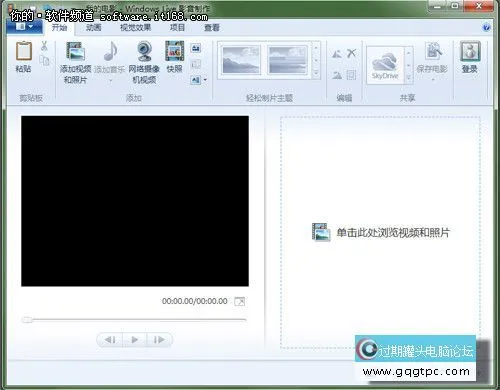The width and height of the screenshot is (500, 390).
Task: Click the Webcam video (网络摄像机视频) icon
Action: click(144, 51)
